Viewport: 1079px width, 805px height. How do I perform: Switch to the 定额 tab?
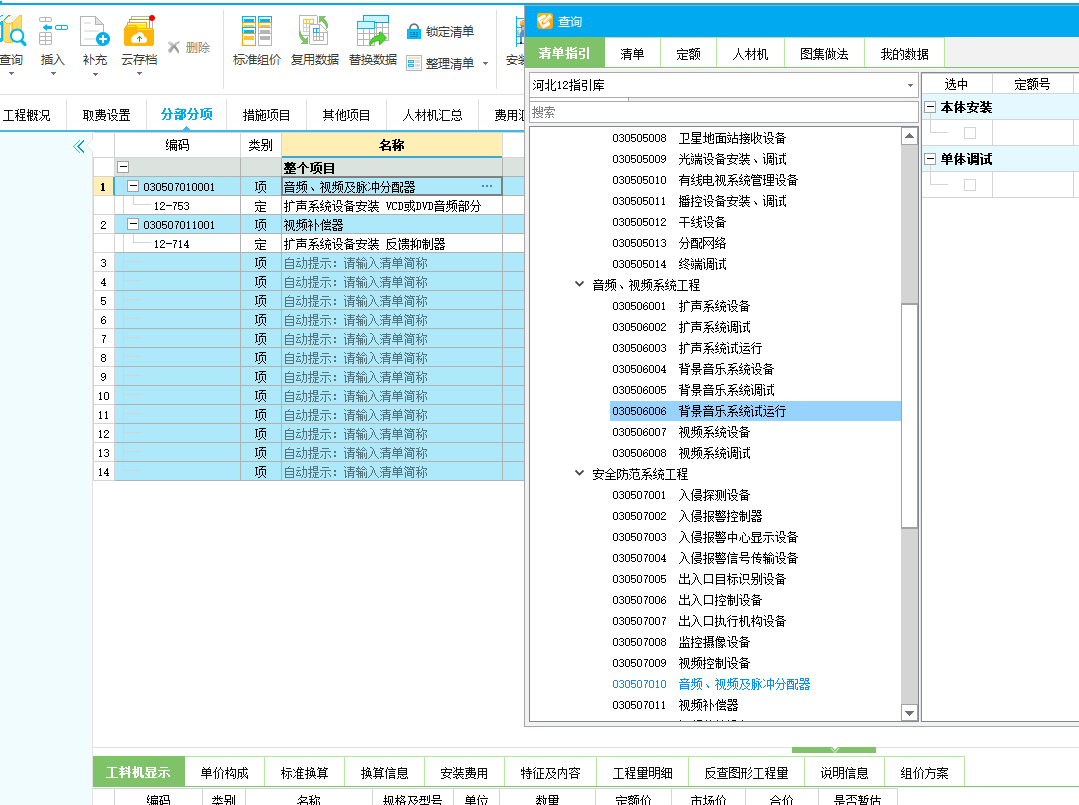688,54
